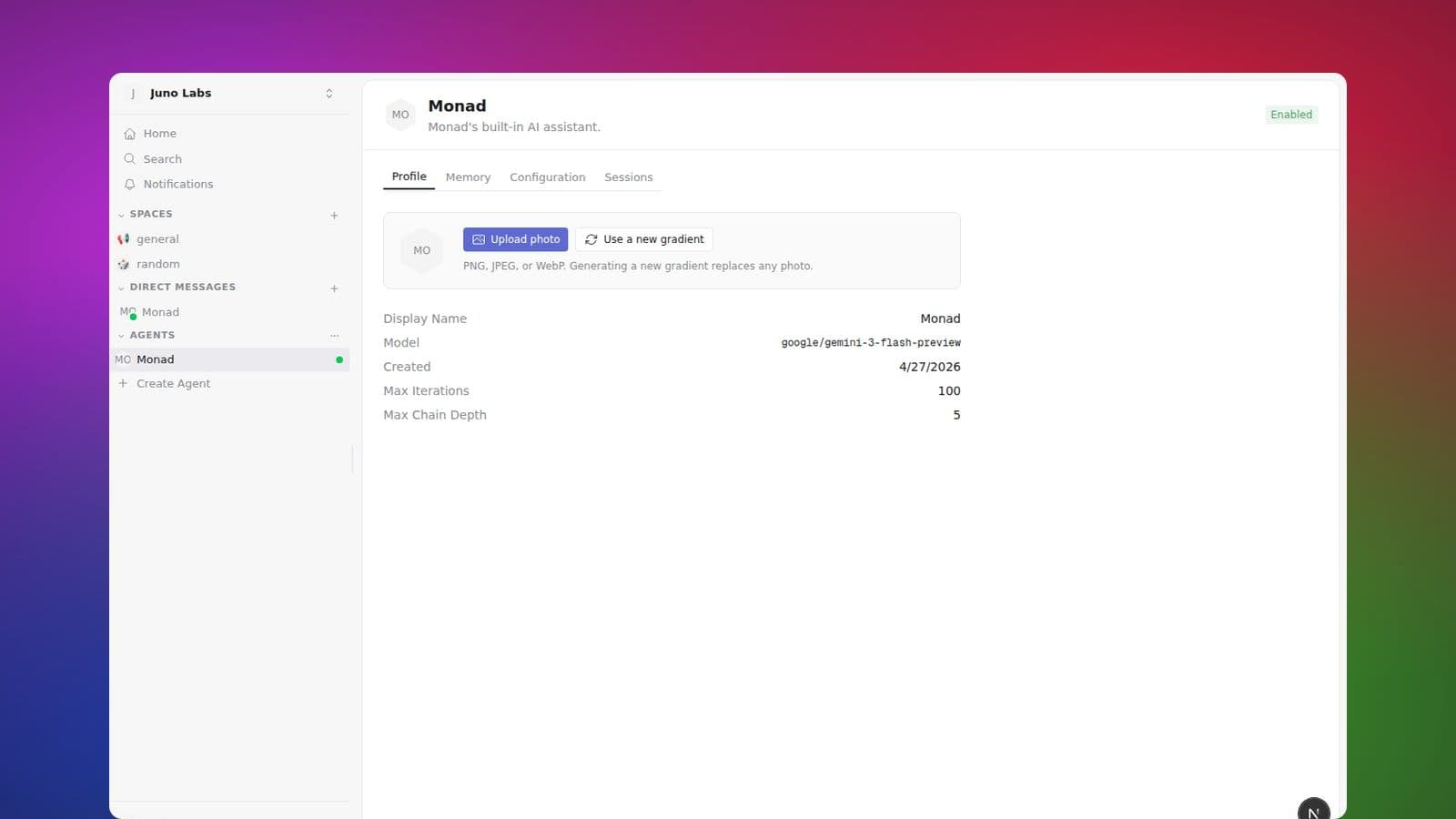Image resolution: width=1456 pixels, height=819 pixels.
Task: Add a new space with plus icon
Action: click(334, 216)
